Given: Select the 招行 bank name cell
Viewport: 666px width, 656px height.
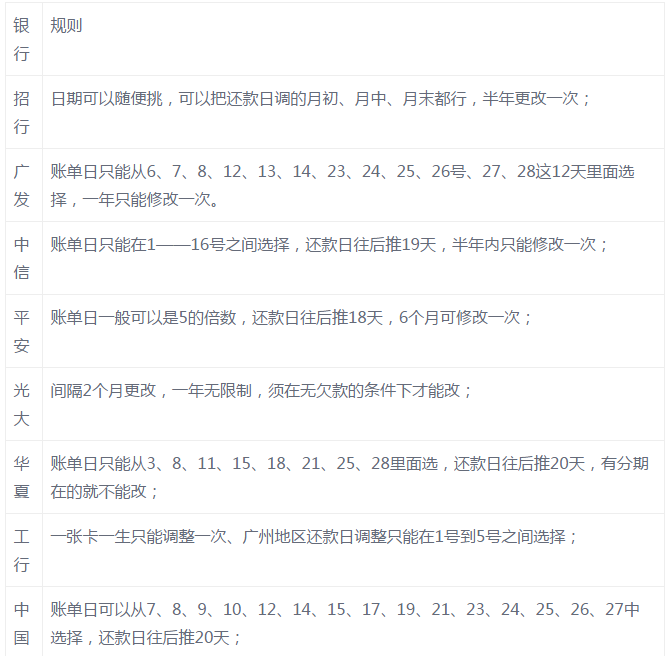Looking at the screenshot, I should pyautogui.click(x=24, y=112).
